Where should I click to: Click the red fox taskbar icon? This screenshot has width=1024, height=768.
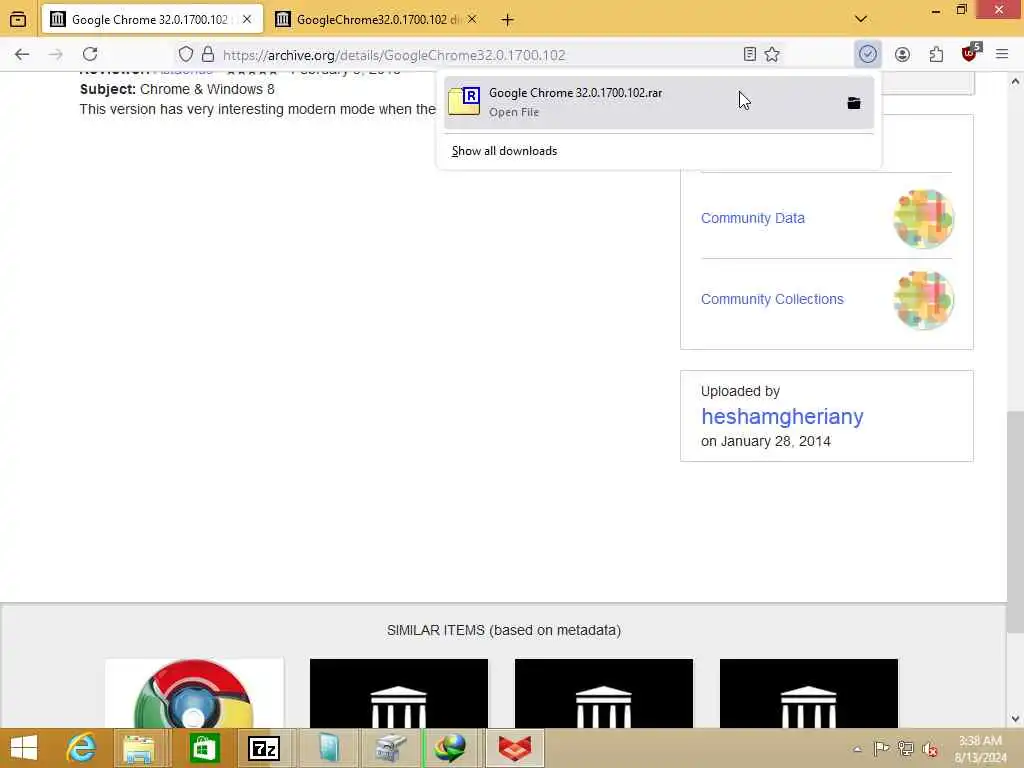[x=515, y=748]
